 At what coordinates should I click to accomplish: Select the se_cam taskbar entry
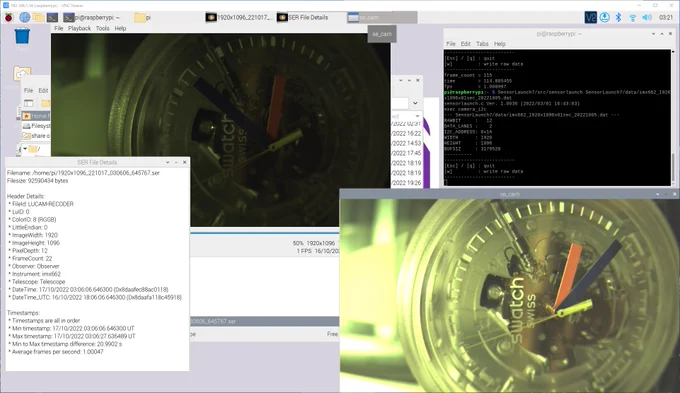point(382,17)
